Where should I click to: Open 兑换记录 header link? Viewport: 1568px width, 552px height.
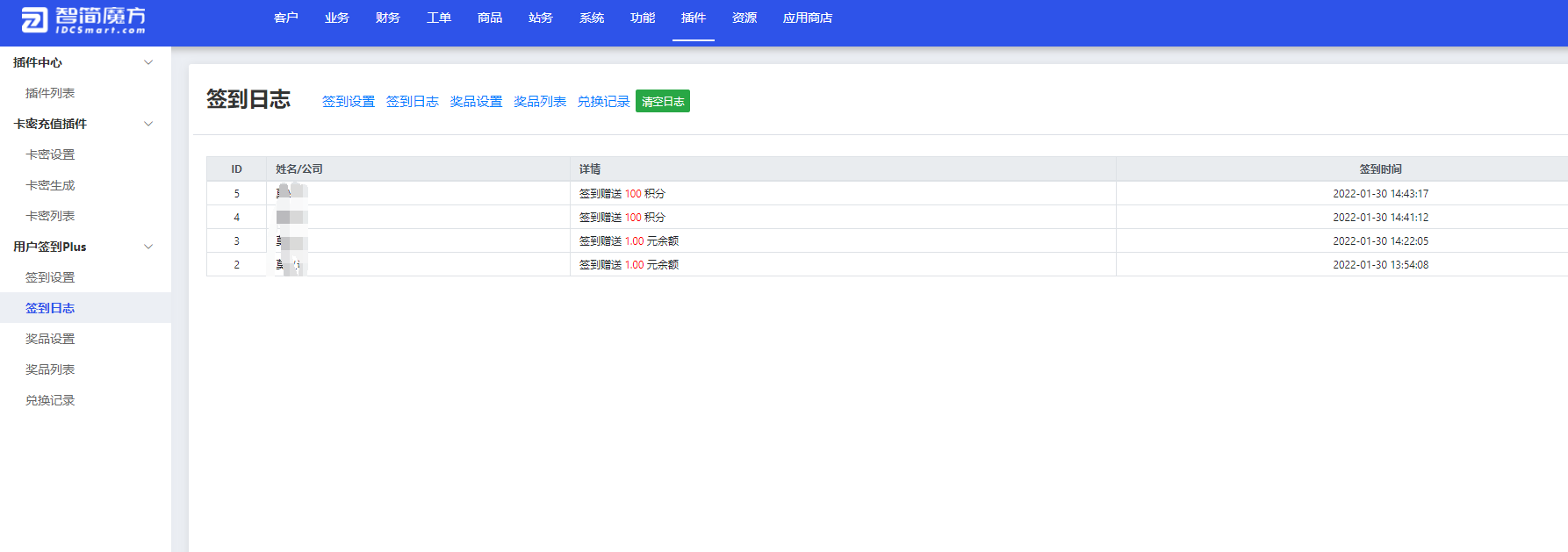603,102
